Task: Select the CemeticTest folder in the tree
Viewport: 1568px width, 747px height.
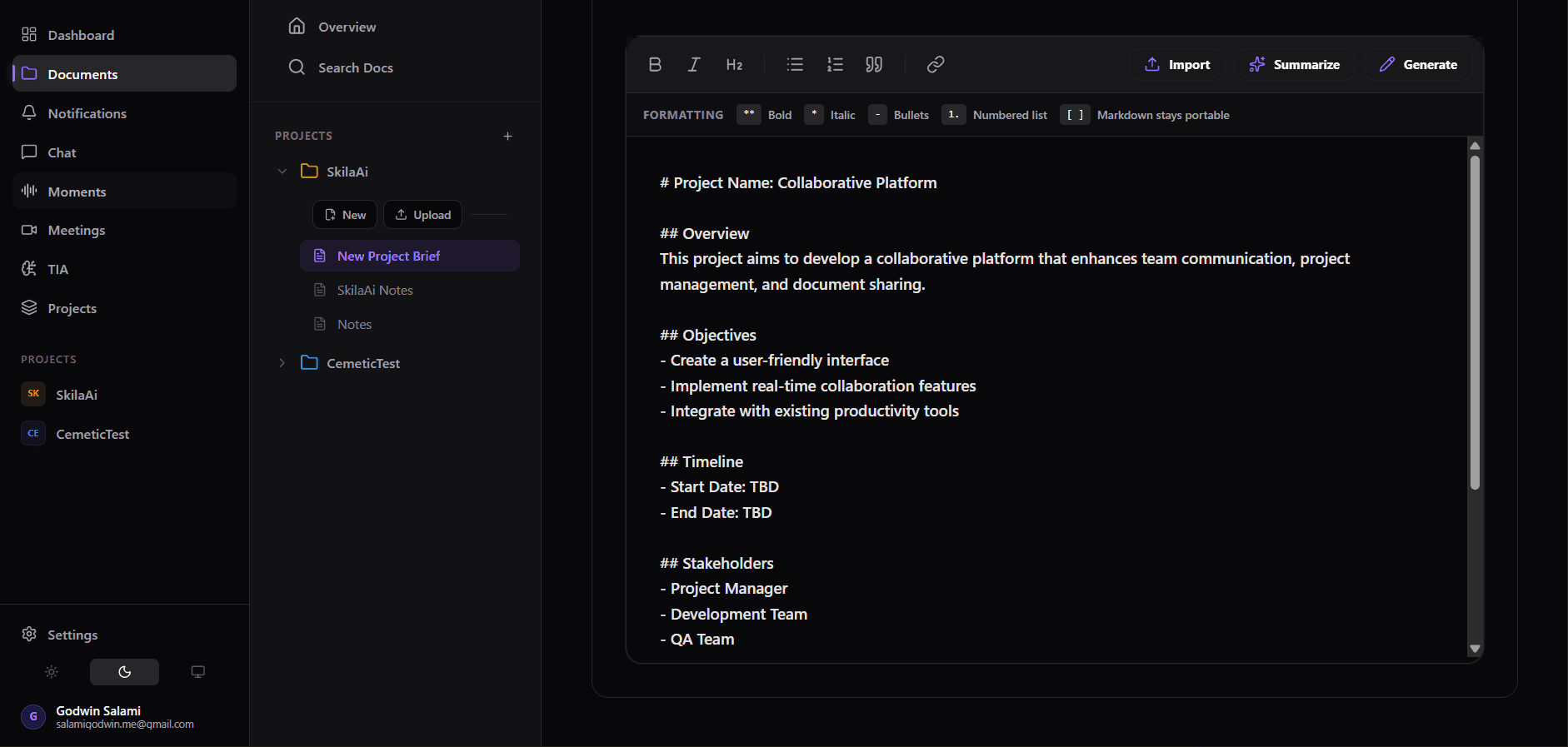Action: pos(350,363)
